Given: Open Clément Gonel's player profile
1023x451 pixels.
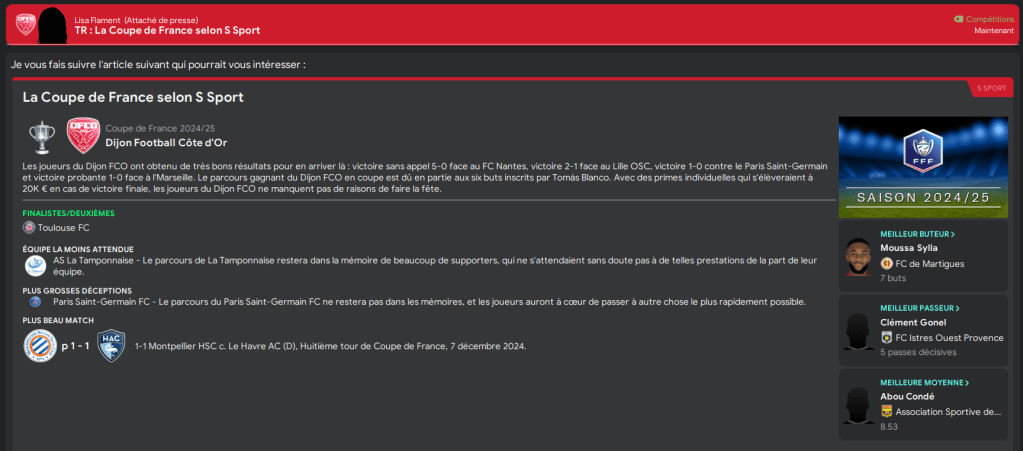Looking at the screenshot, I should pos(912,322).
